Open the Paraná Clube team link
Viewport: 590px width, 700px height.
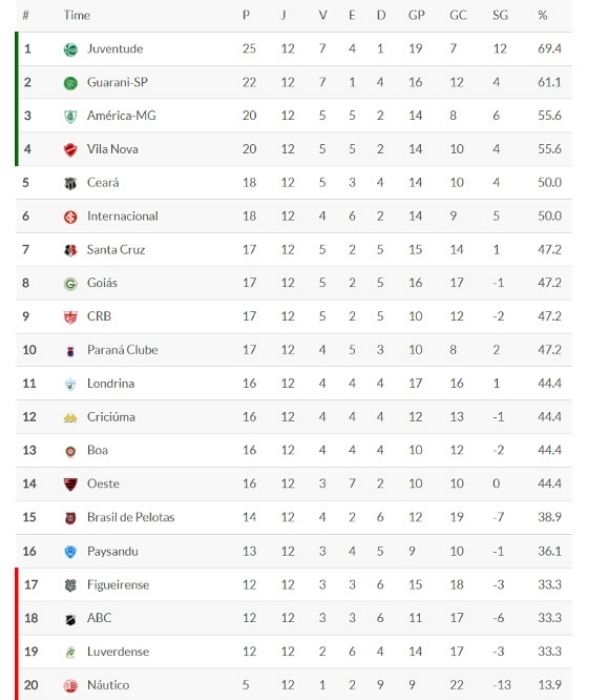point(122,350)
